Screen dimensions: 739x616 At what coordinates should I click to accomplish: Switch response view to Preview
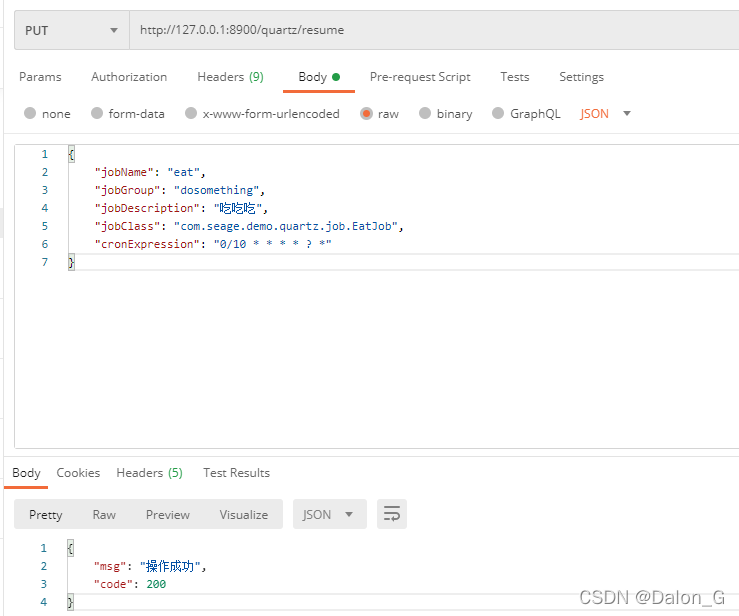[x=168, y=515]
